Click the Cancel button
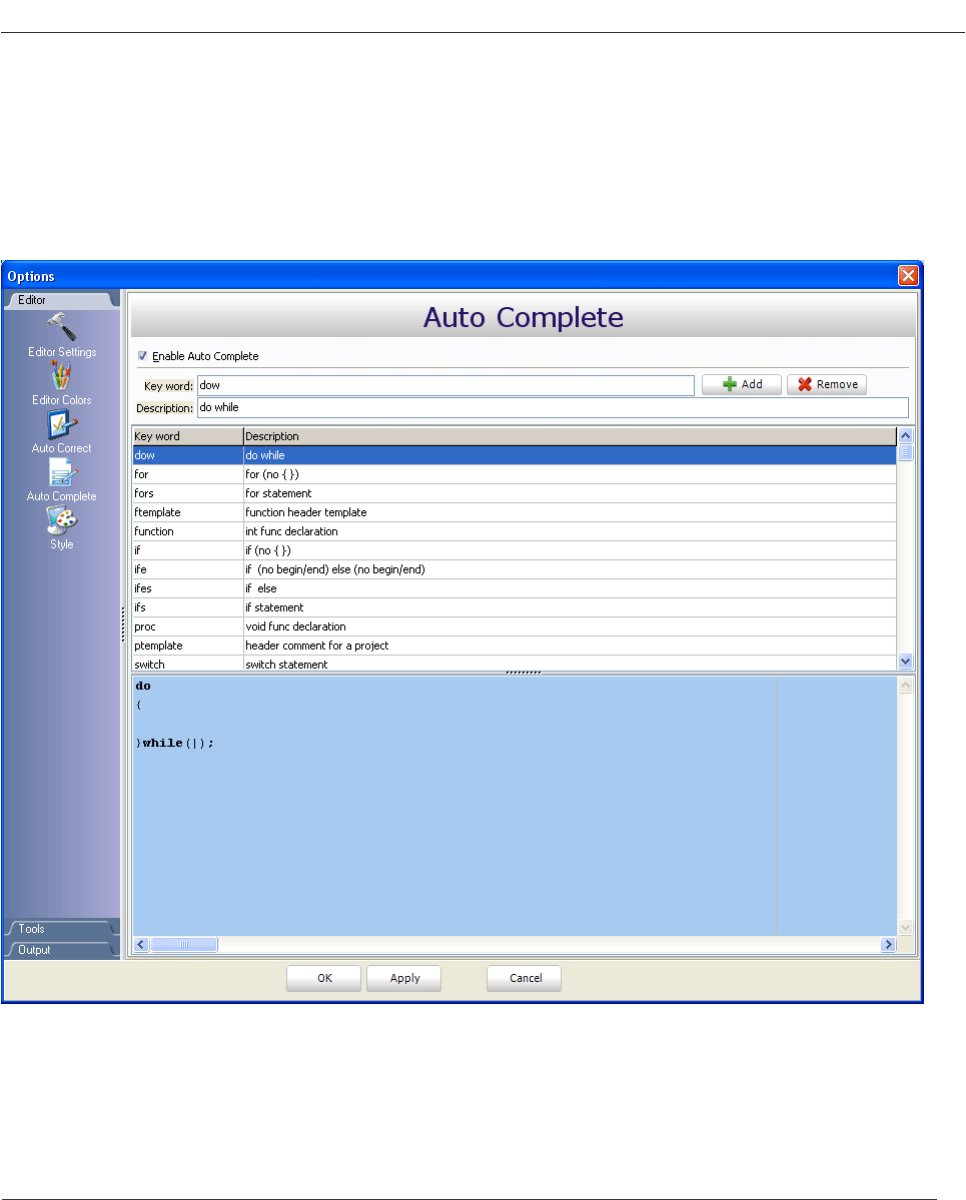Viewport: 966px width, 1200px height. click(525, 978)
